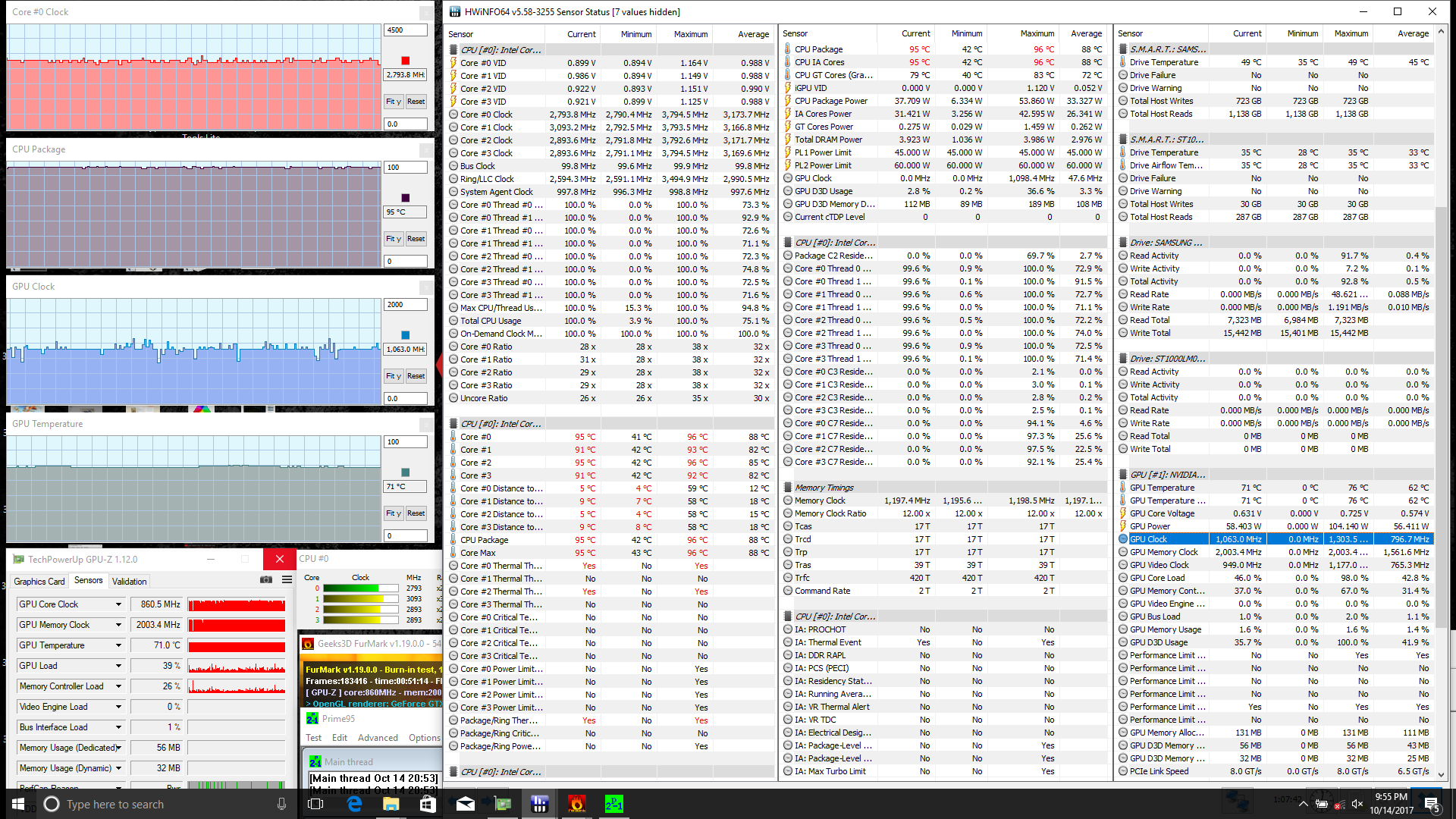Select highlighted GPU Clock sensor row
Screen dimensions: 1456x819
tap(1276, 539)
